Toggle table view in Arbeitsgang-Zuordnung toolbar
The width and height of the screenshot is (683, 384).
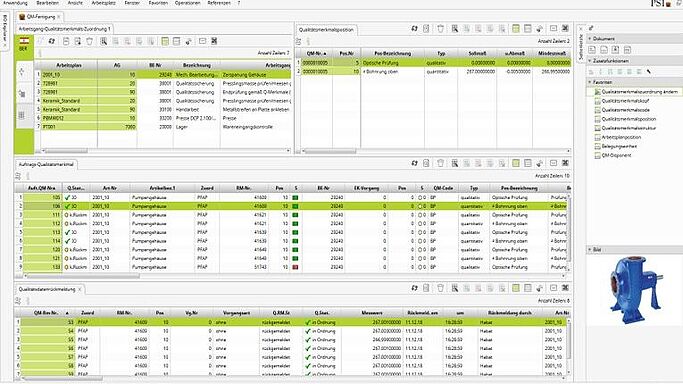click(x=165, y=41)
